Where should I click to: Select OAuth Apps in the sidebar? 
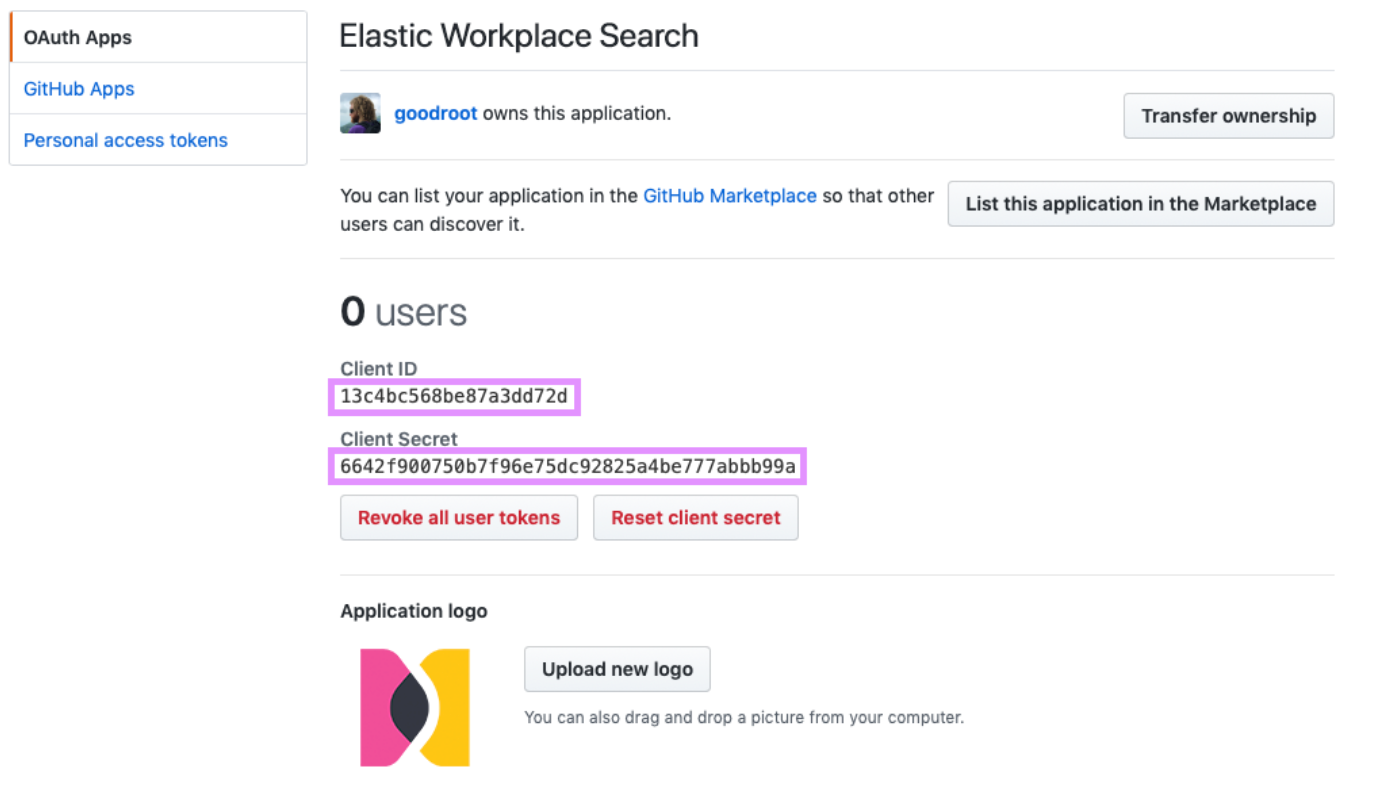point(78,38)
